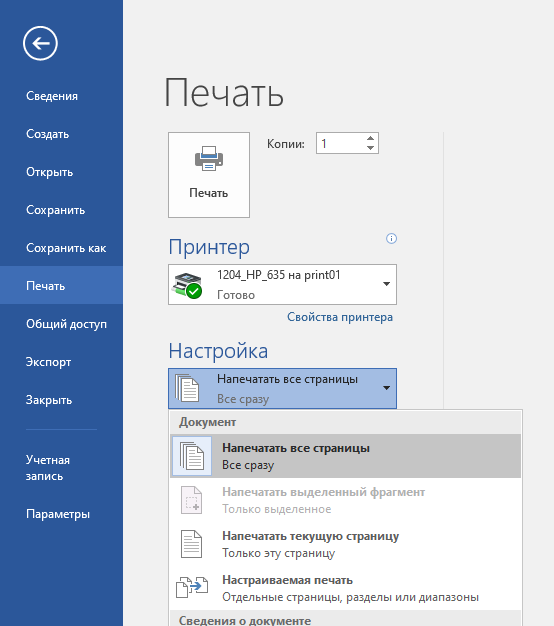Click the Напечатать выделенный фрагмент icon
Screen dimensions: 554x626
click(192, 500)
